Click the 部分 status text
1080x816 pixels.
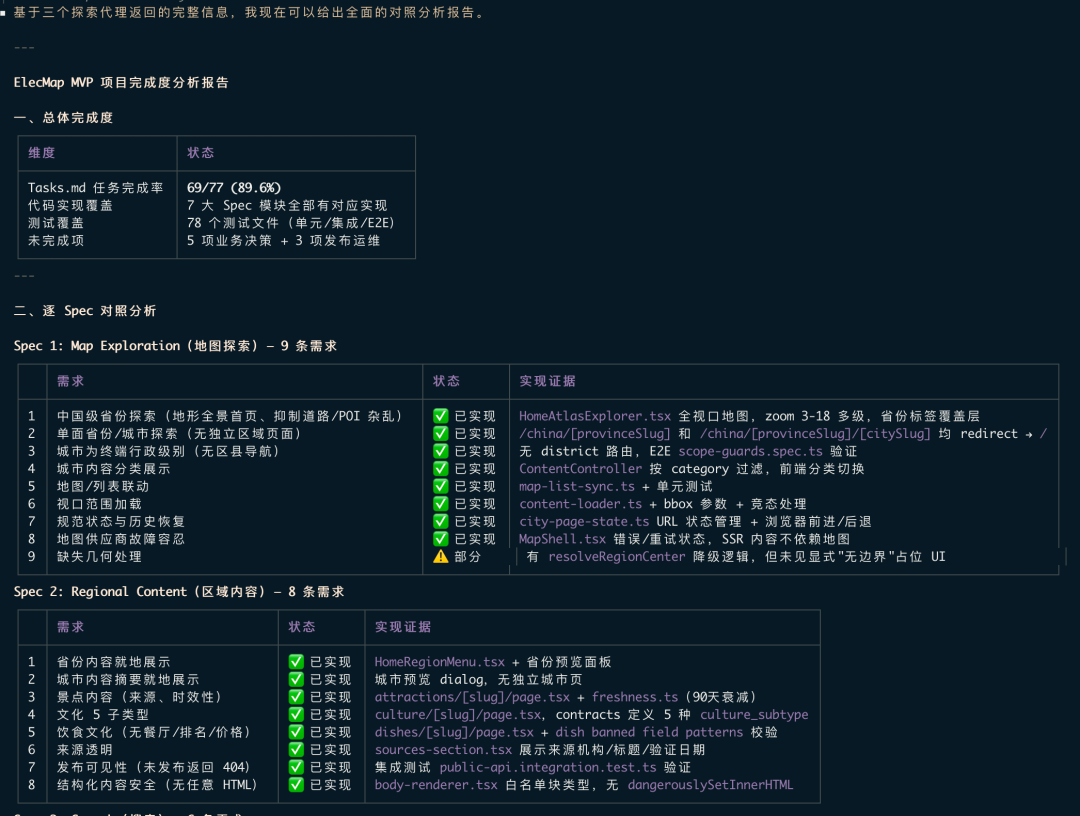(x=468, y=556)
